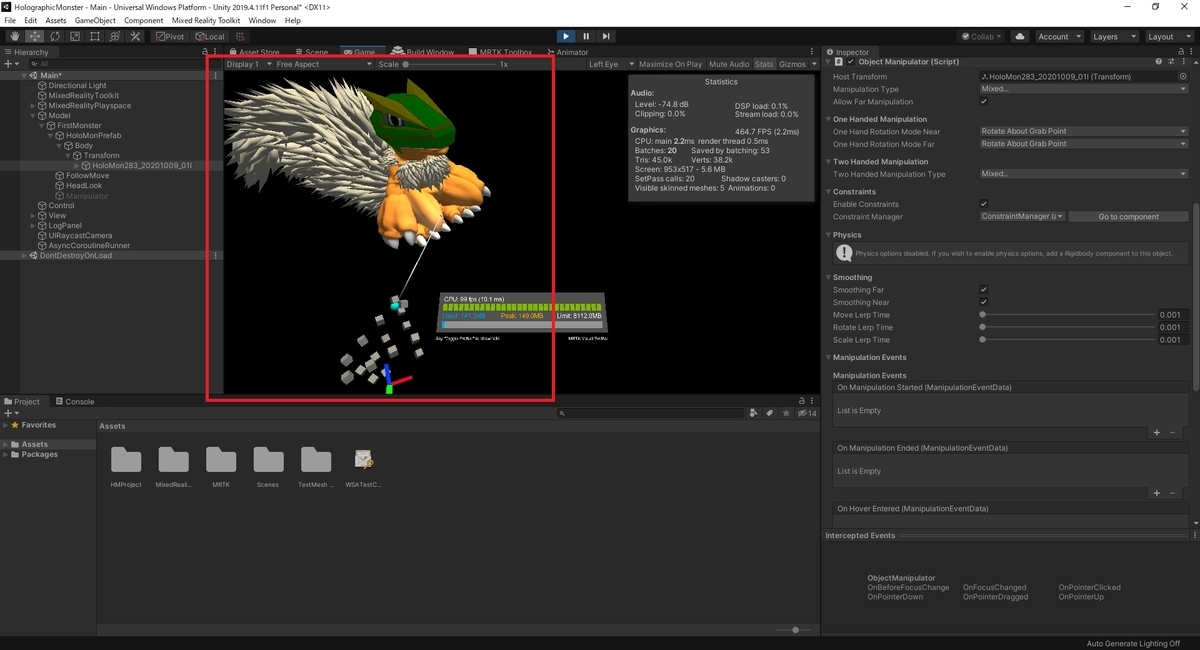Image resolution: width=1200 pixels, height=650 pixels.
Task: Select Directional Light in Hierarchy
Action: coord(77,85)
